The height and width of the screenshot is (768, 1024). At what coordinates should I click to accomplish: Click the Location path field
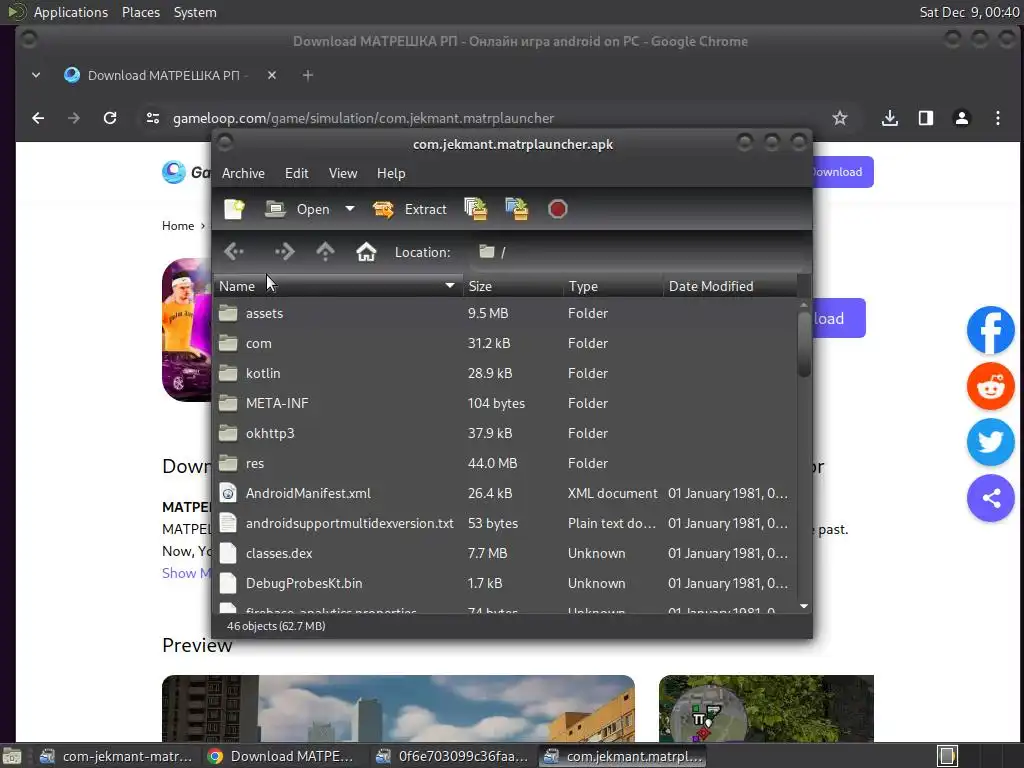(637, 252)
